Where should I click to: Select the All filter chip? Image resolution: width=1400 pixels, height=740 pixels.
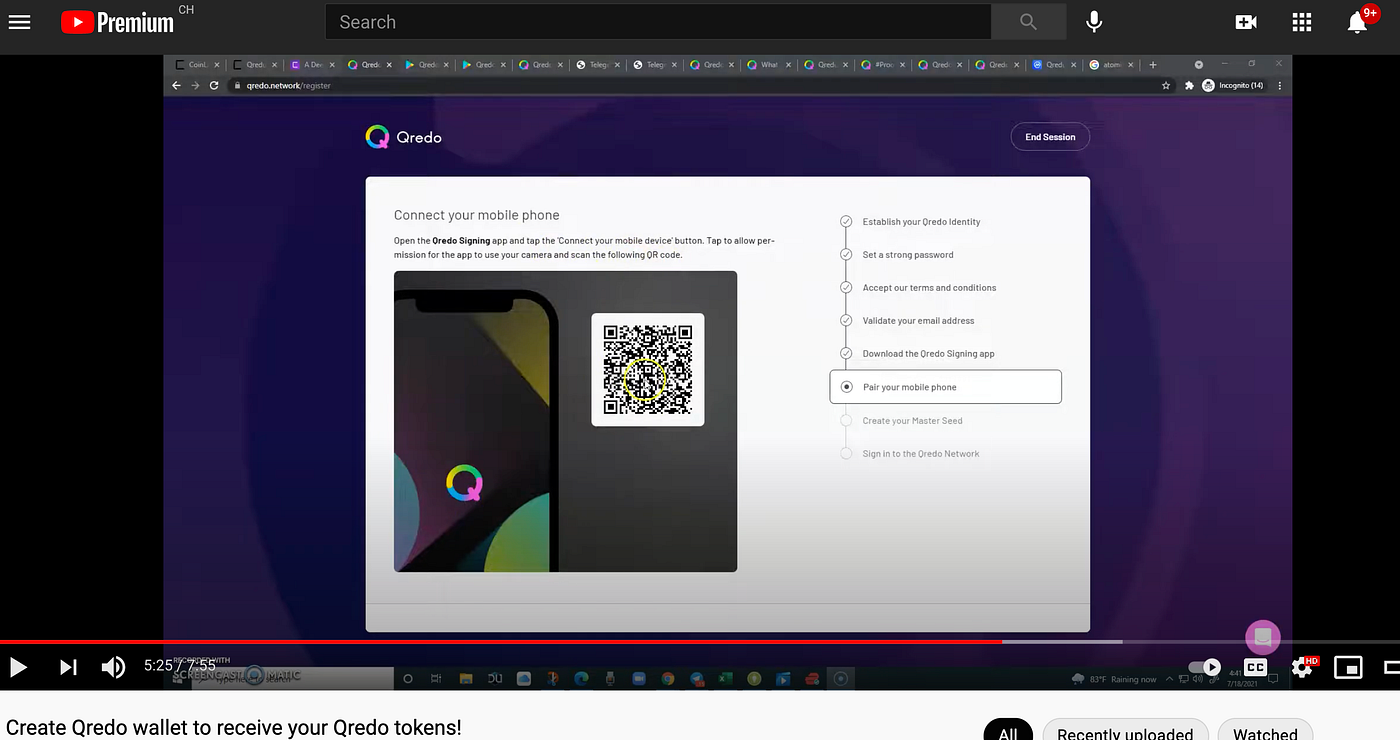(x=1008, y=733)
